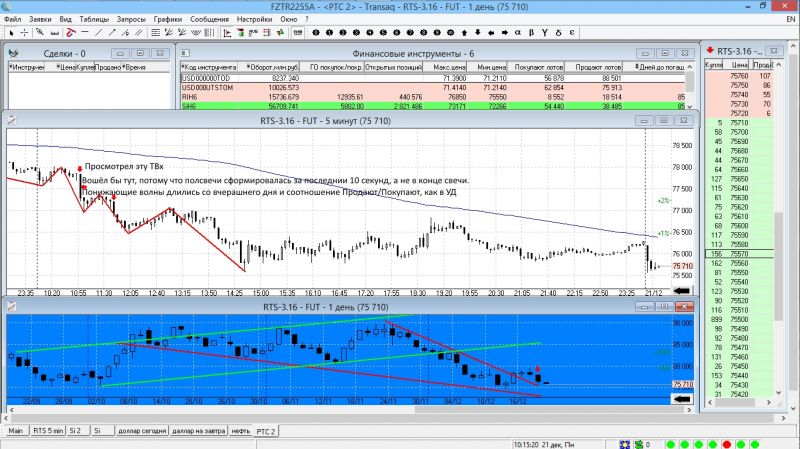Select the horizontal line tool
The height and width of the screenshot is (449, 800).
tap(85, 32)
